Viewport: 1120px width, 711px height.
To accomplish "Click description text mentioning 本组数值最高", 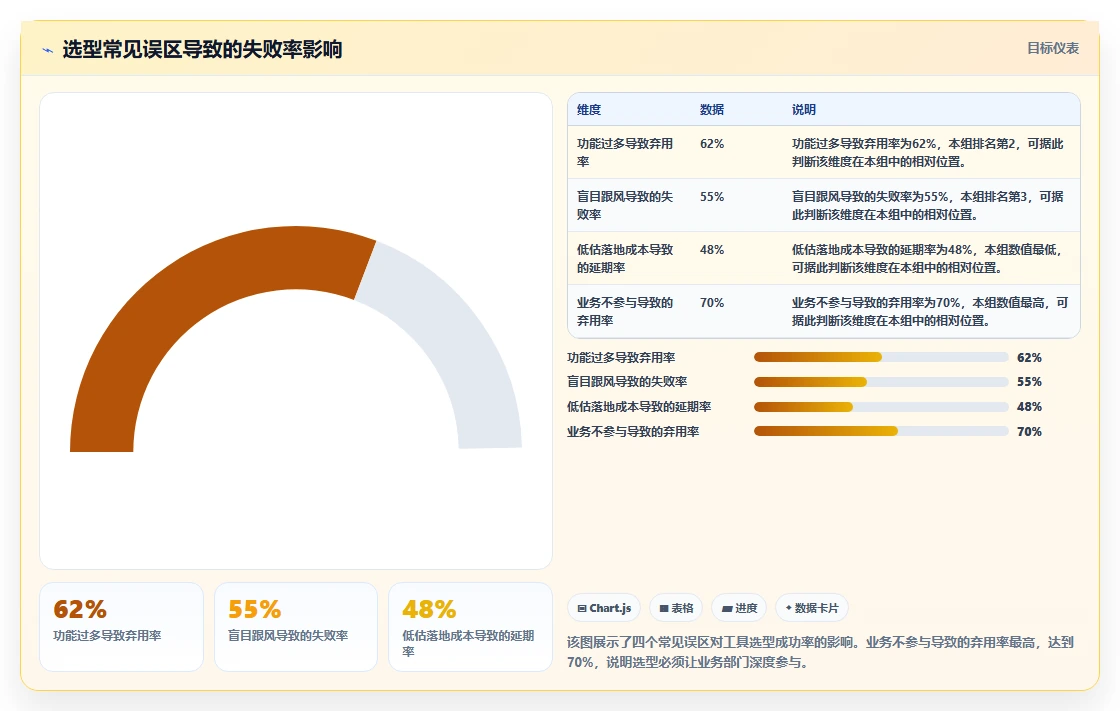I will [929, 311].
